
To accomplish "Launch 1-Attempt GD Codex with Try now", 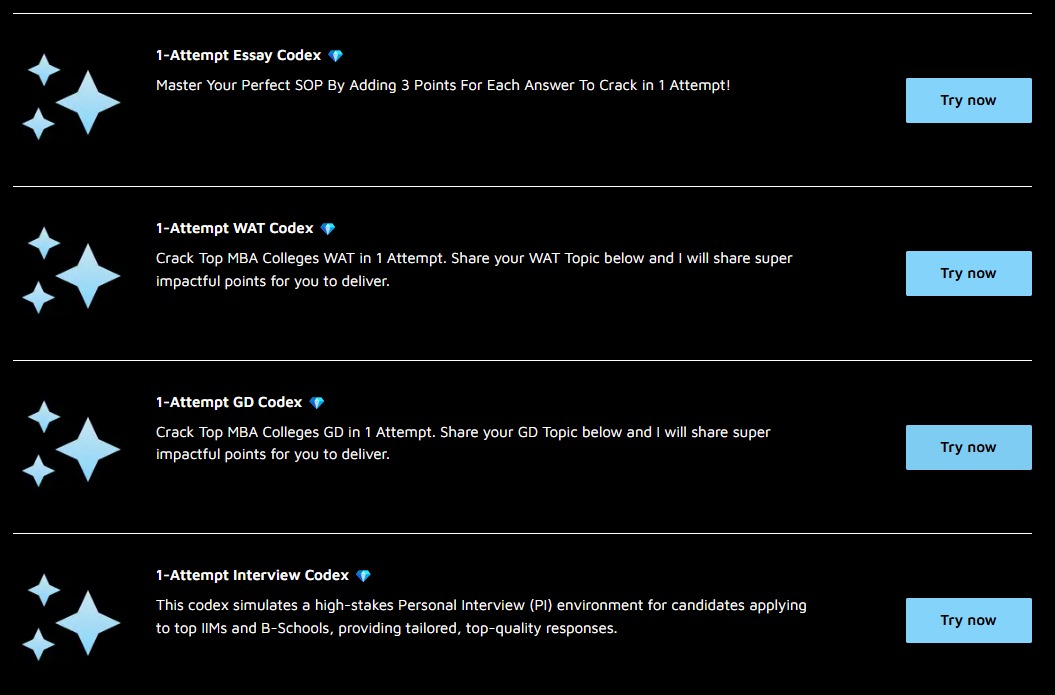I will (968, 447).
